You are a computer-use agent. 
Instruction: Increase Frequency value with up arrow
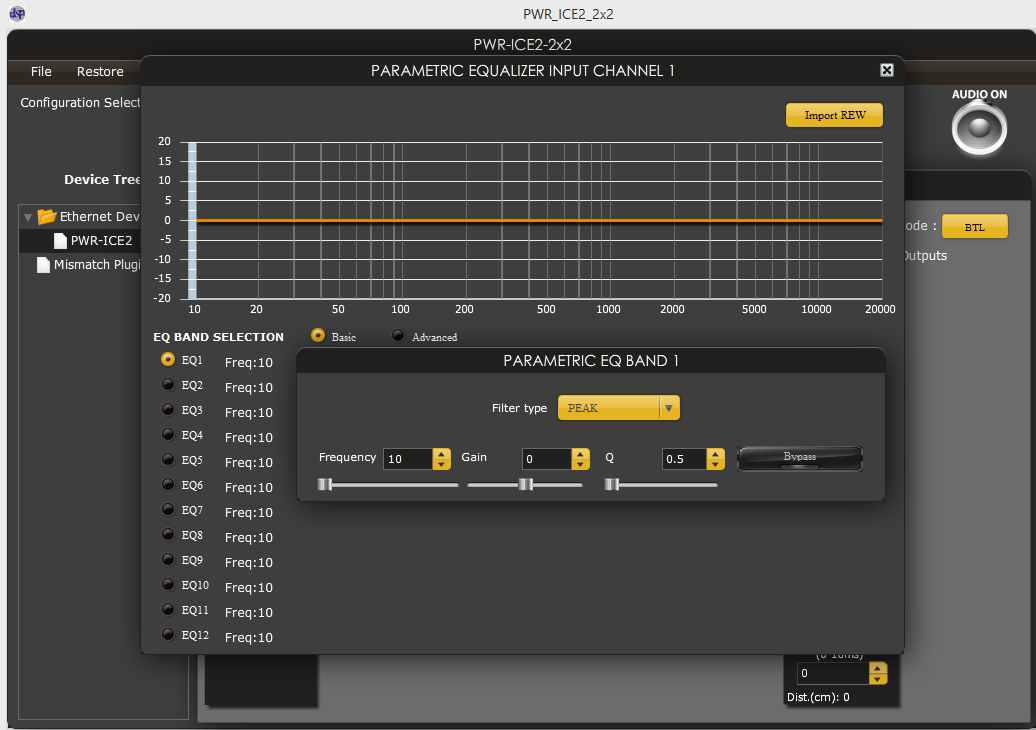(441, 453)
